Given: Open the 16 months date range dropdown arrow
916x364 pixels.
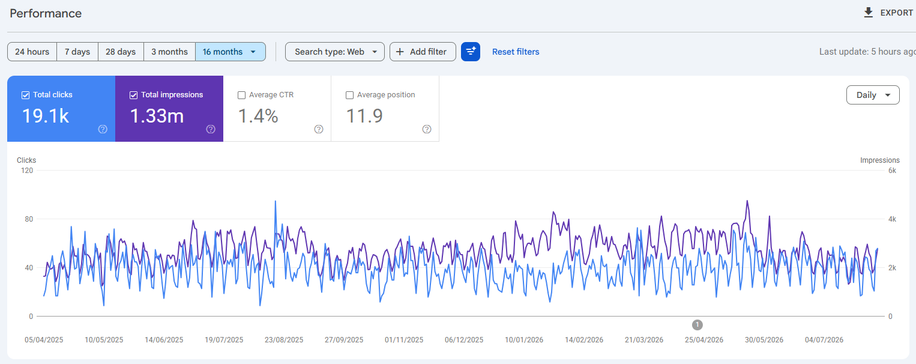Looking at the screenshot, I should coord(253,51).
